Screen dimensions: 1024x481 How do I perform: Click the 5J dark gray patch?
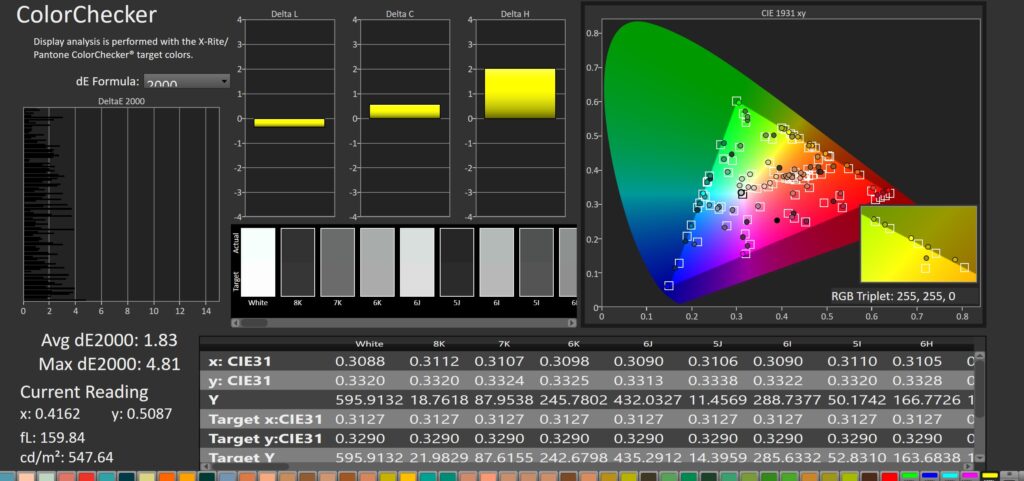tap(457, 262)
